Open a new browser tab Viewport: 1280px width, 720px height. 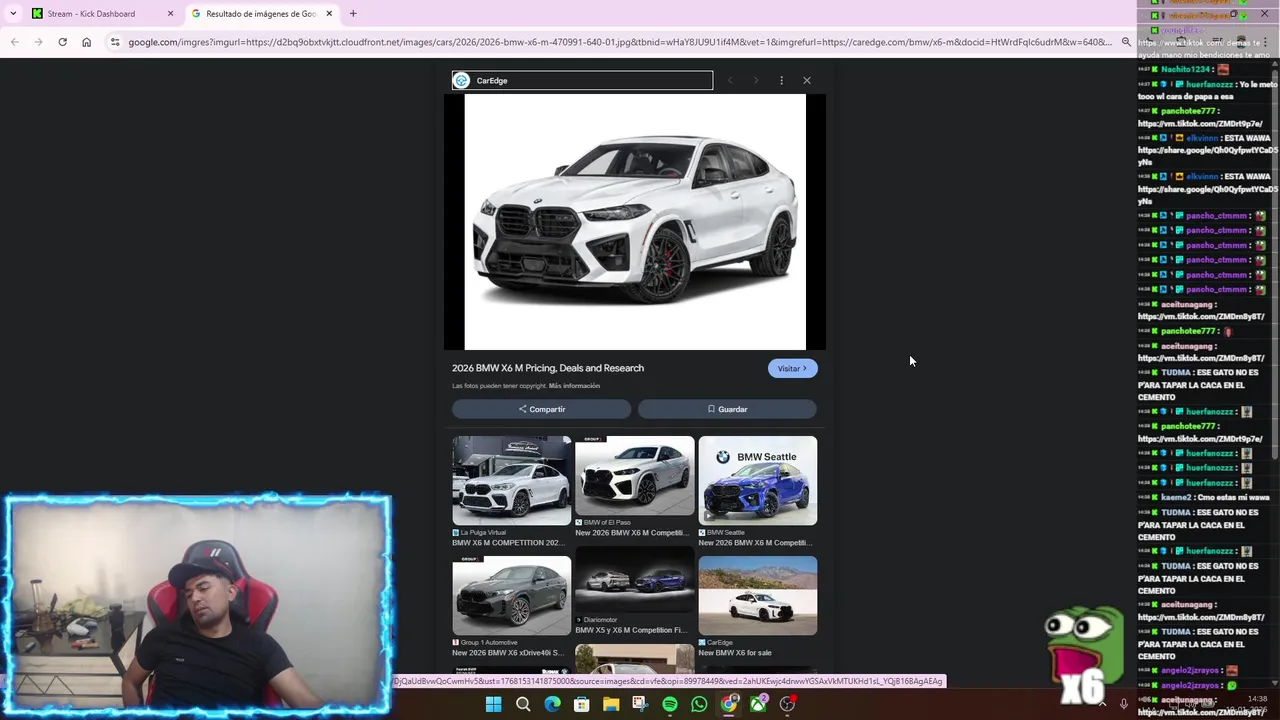click(x=353, y=14)
